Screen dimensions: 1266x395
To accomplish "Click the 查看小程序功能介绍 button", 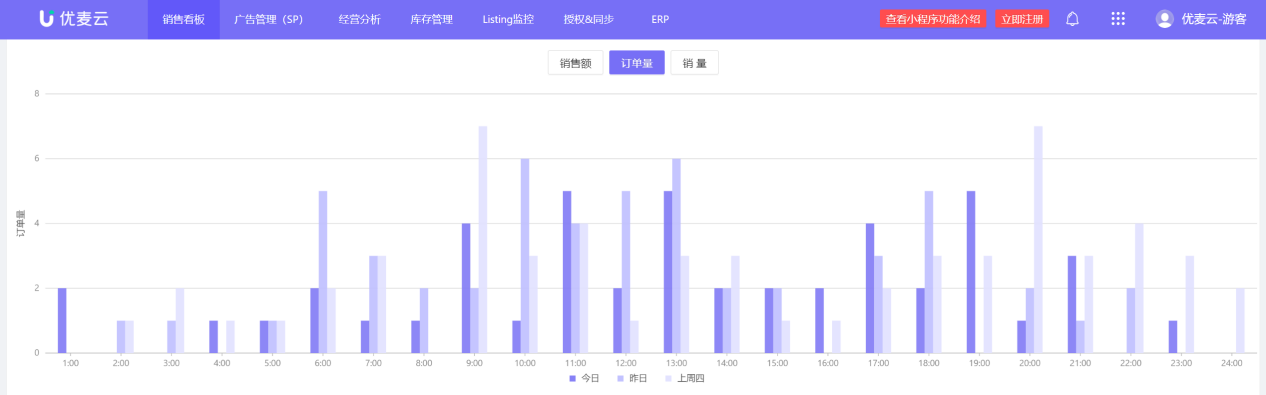I will tap(933, 19).
